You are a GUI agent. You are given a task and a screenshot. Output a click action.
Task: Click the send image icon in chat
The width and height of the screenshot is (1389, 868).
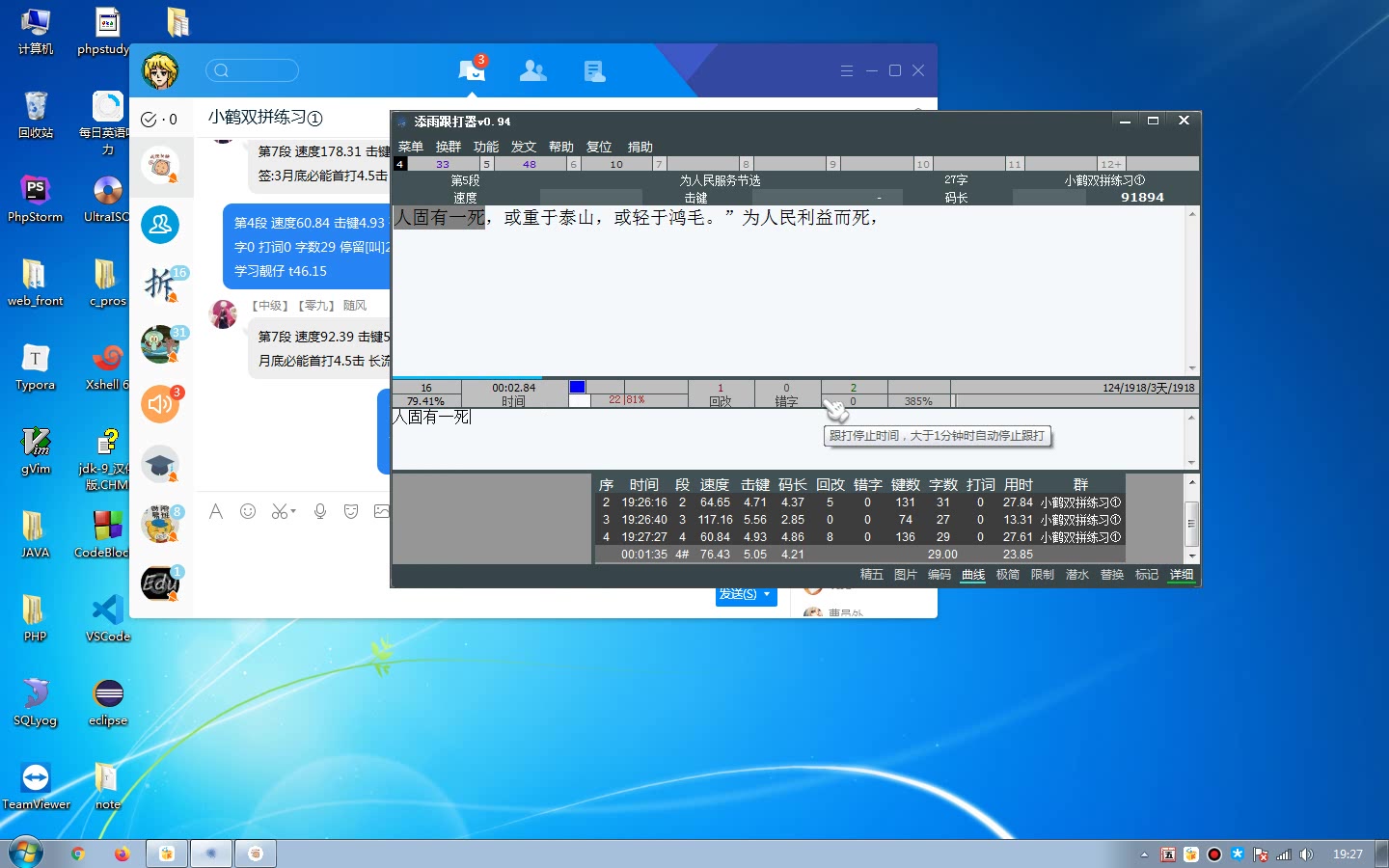tap(382, 511)
